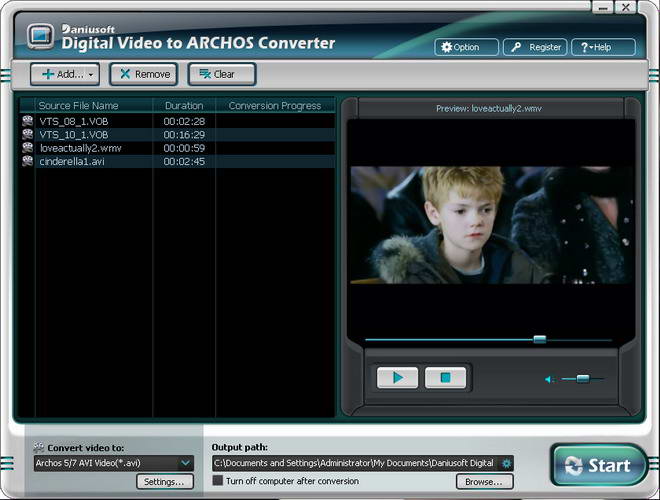Viewport: 660px width, 500px height.
Task: Open the Help menu
Action: tap(603, 47)
